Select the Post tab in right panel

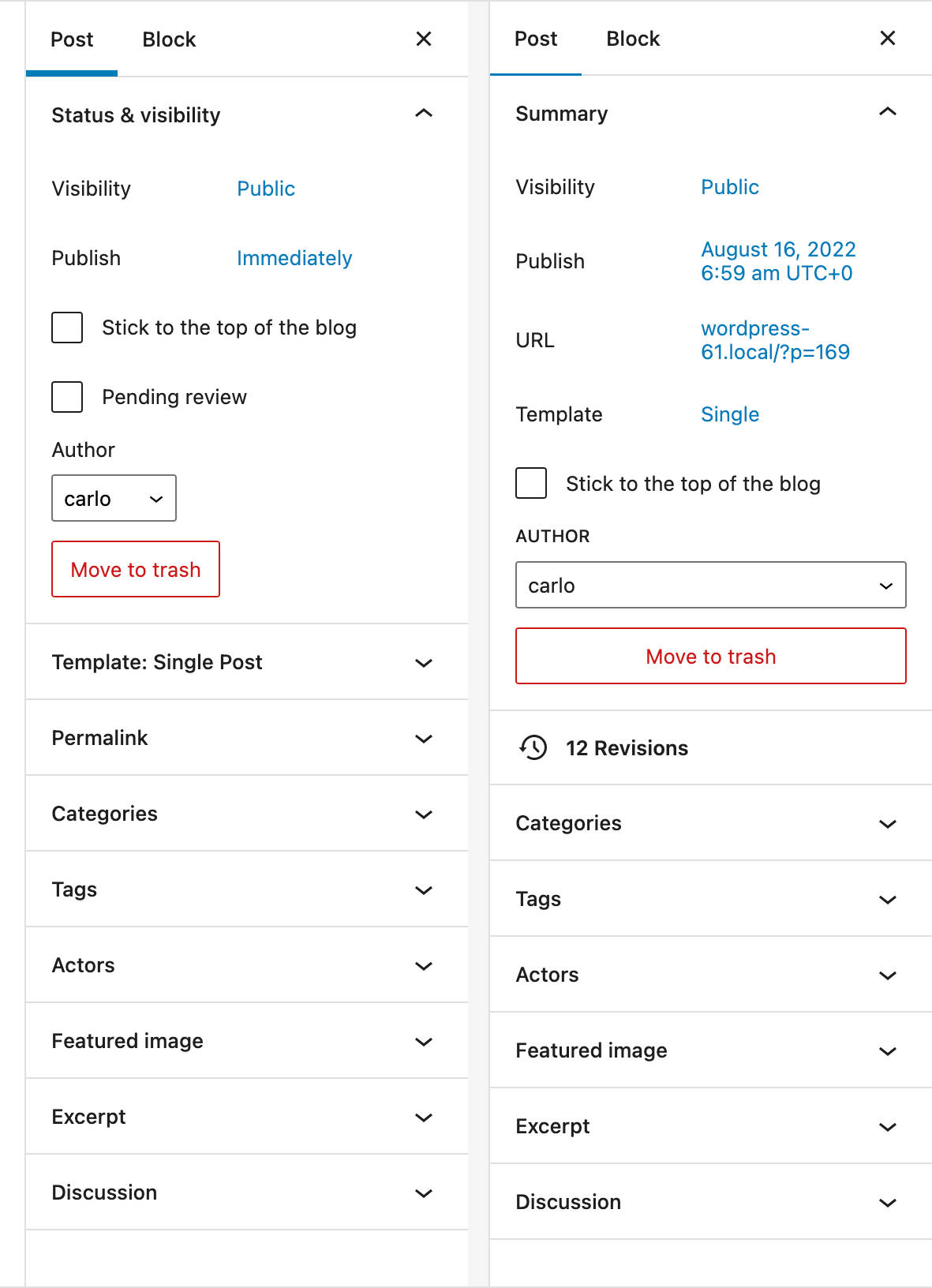(x=536, y=37)
